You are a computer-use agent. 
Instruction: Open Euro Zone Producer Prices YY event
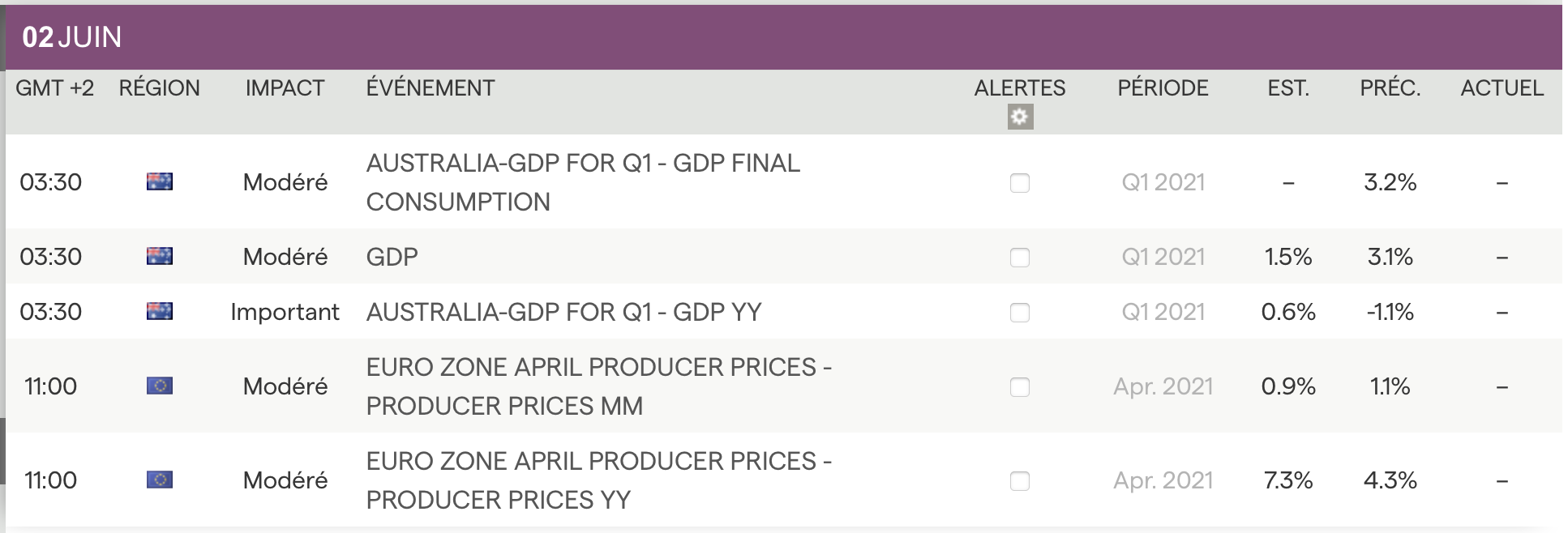598,480
